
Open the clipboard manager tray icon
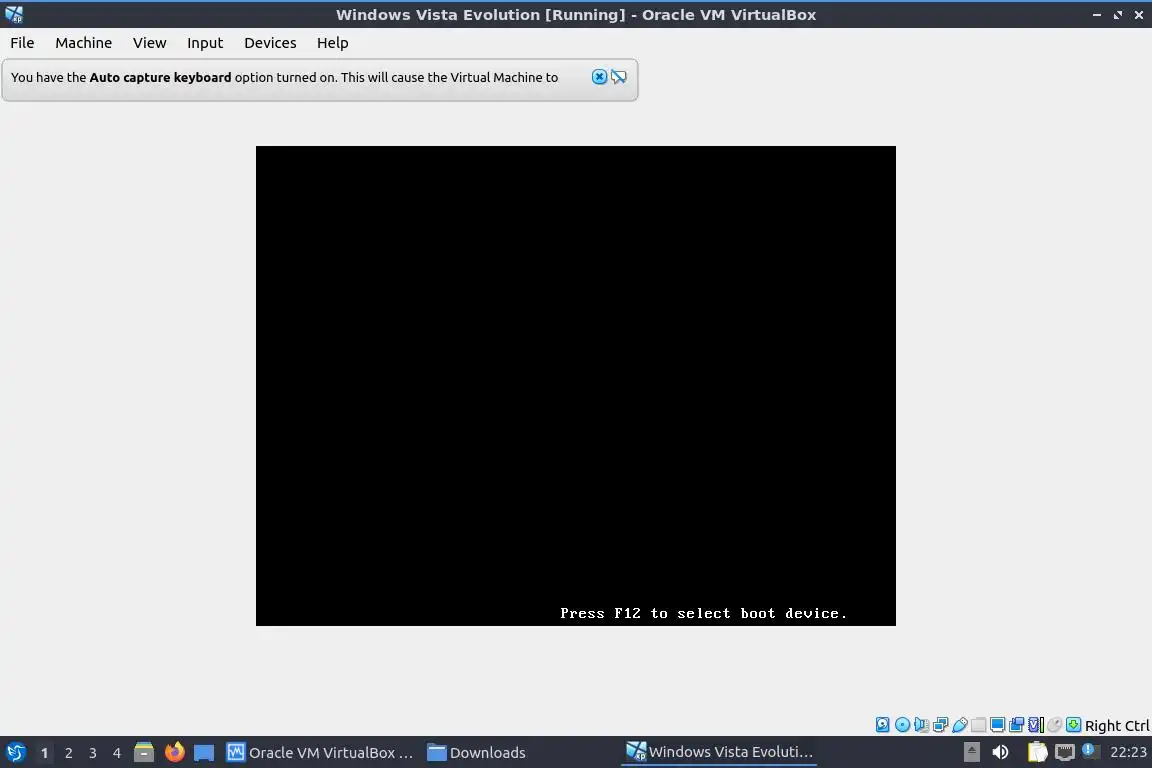[1037, 752]
